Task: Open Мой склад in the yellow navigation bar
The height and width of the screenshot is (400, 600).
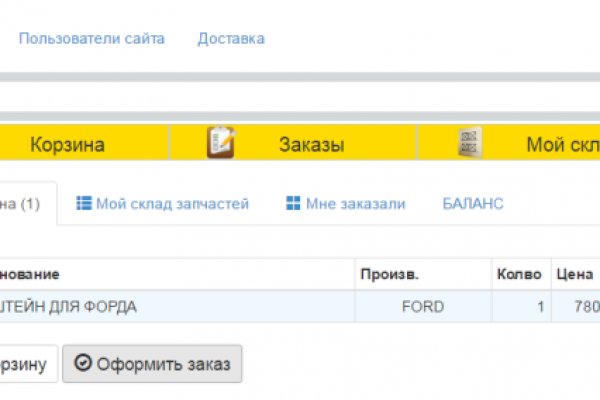Action: coord(562,144)
